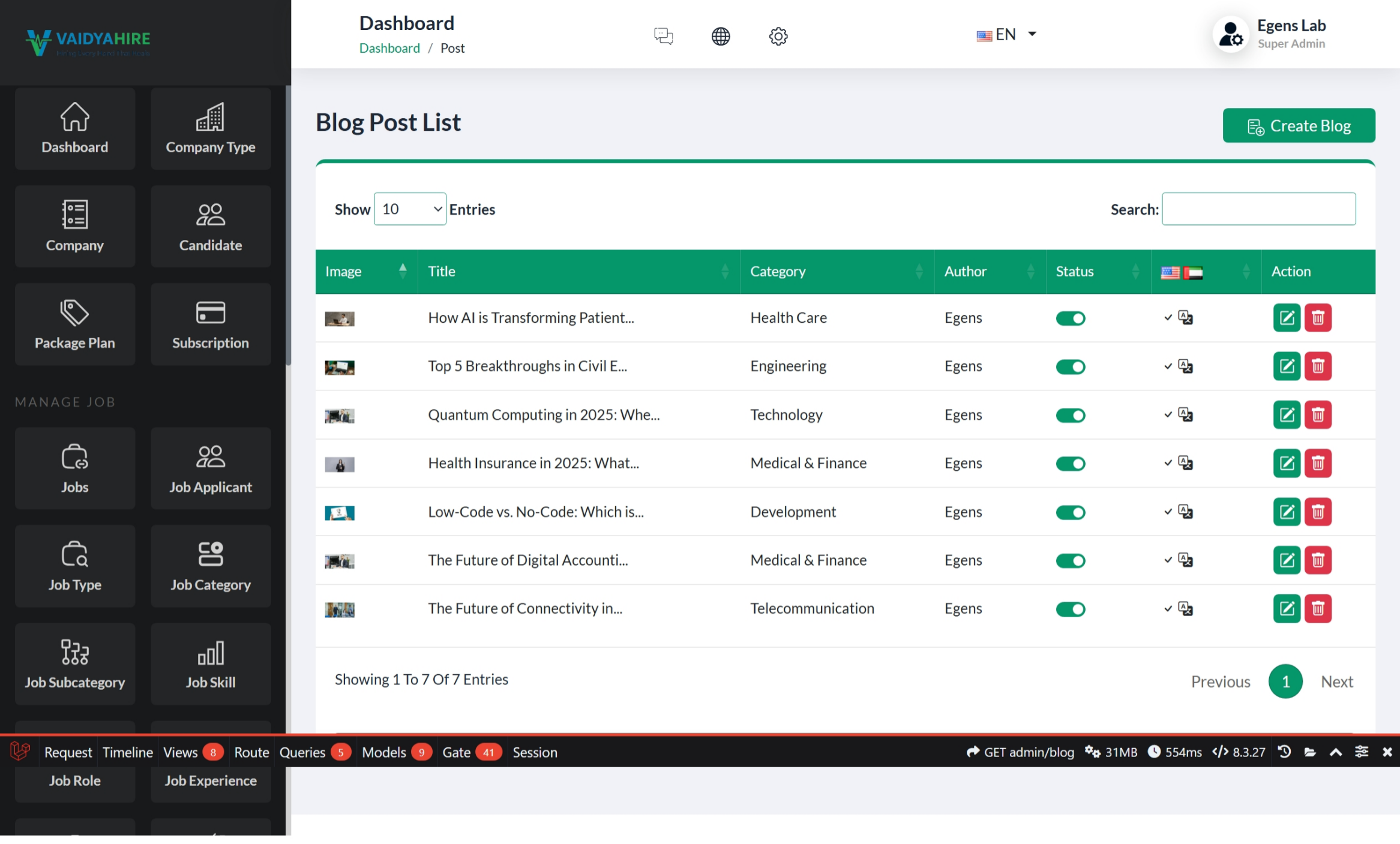Open Job Category in sidebar
This screenshot has width=1400, height=844.
coord(211,566)
